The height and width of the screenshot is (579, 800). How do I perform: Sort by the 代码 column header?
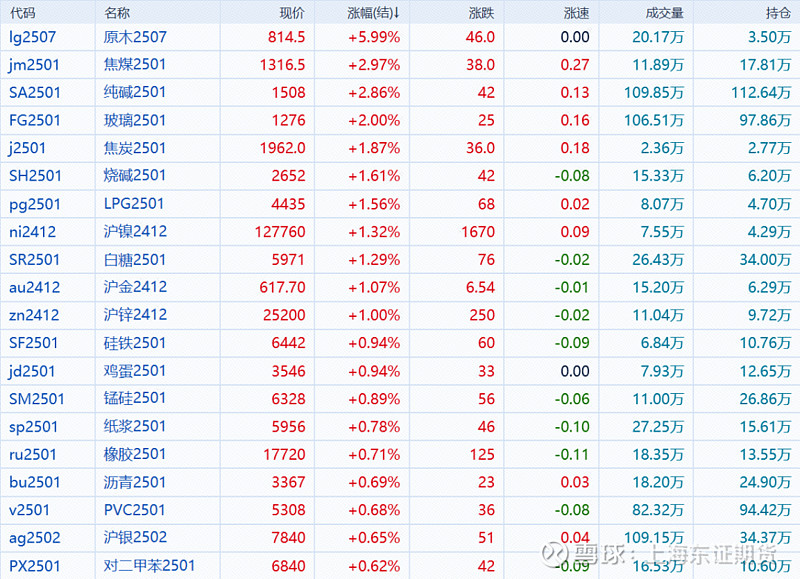pos(22,13)
